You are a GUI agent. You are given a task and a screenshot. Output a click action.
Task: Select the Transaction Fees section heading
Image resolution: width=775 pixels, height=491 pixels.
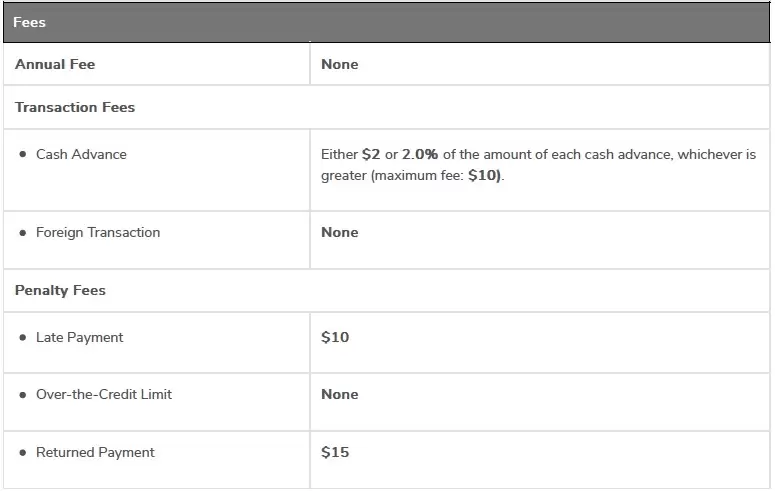[x=75, y=107]
